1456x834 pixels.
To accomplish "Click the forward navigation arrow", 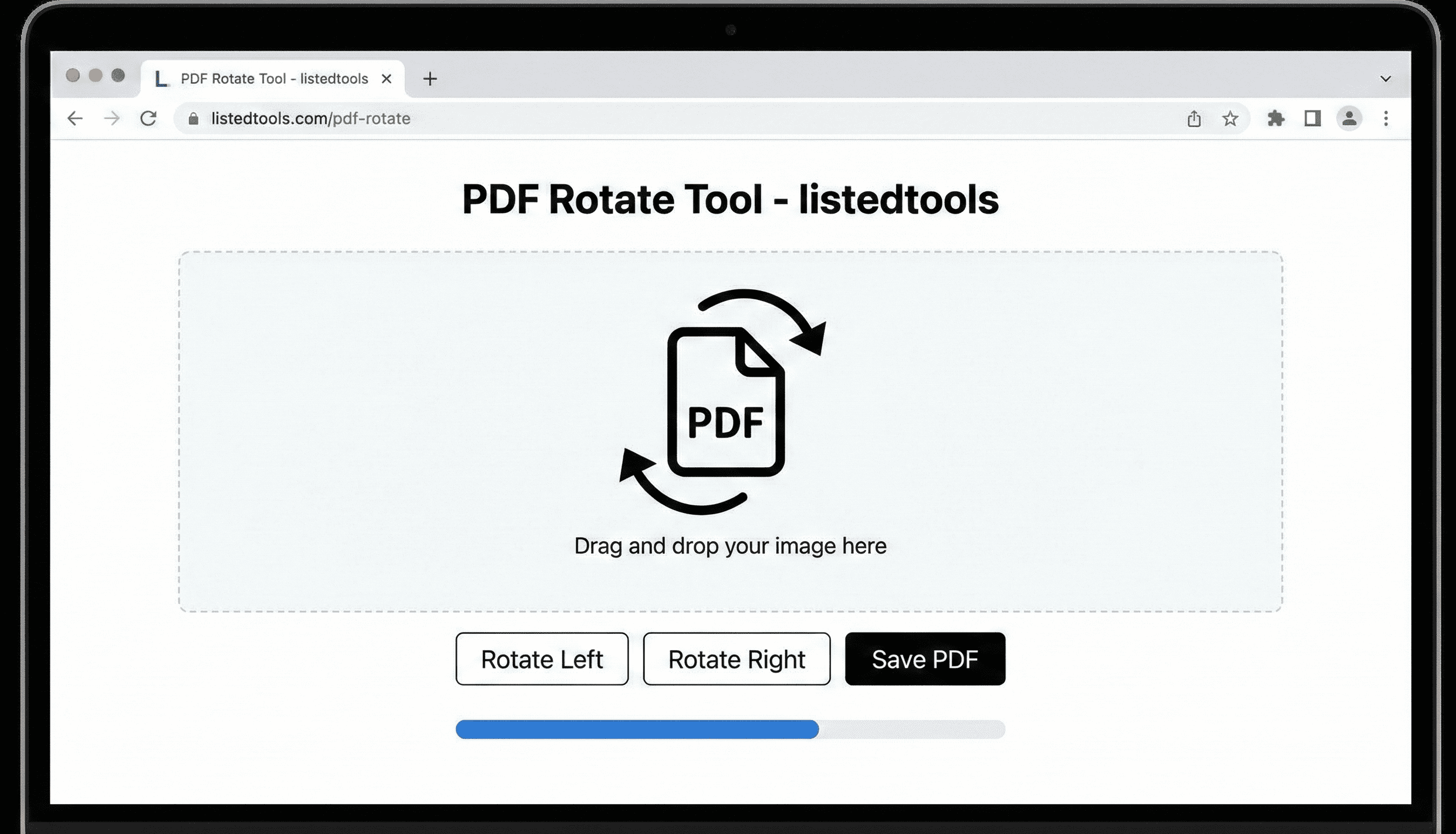I will (x=112, y=119).
